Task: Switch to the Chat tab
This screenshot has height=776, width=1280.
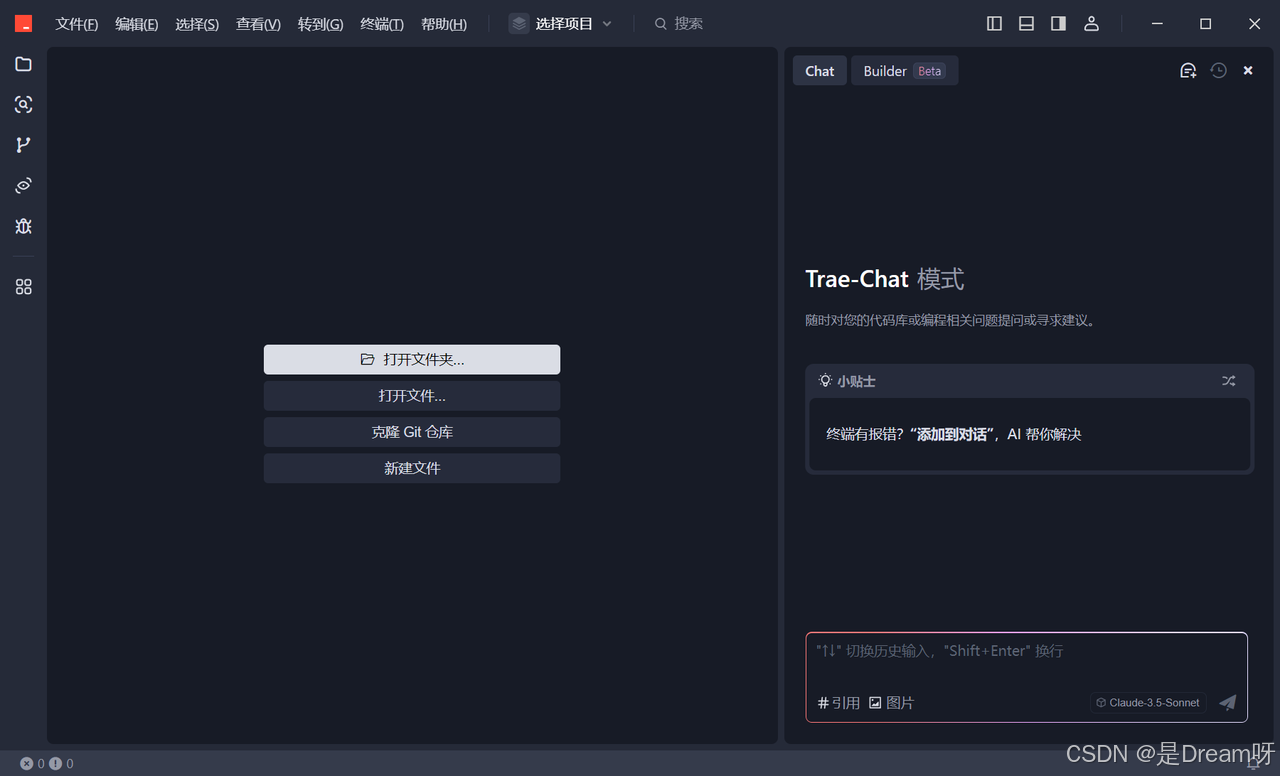Action: coord(819,71)
